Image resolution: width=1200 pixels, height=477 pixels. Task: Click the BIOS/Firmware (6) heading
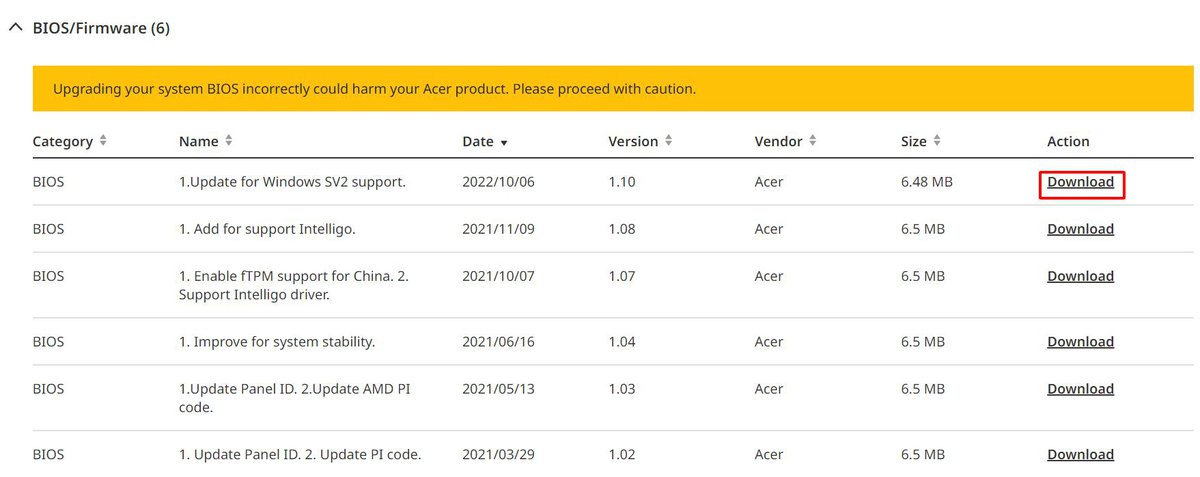(x=101, y=28)
